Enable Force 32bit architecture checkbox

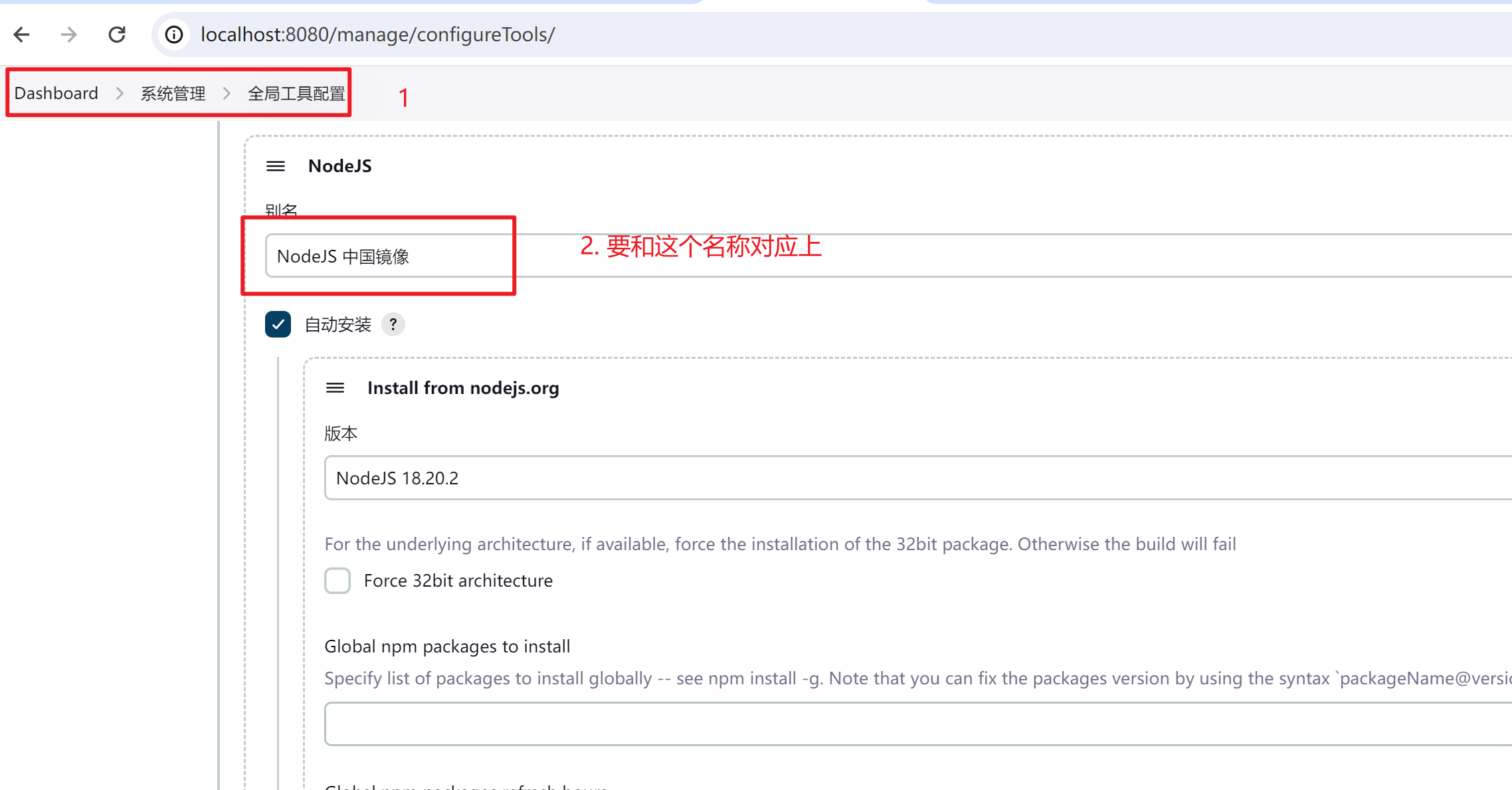pyautogui.click(x=337, y=581)
